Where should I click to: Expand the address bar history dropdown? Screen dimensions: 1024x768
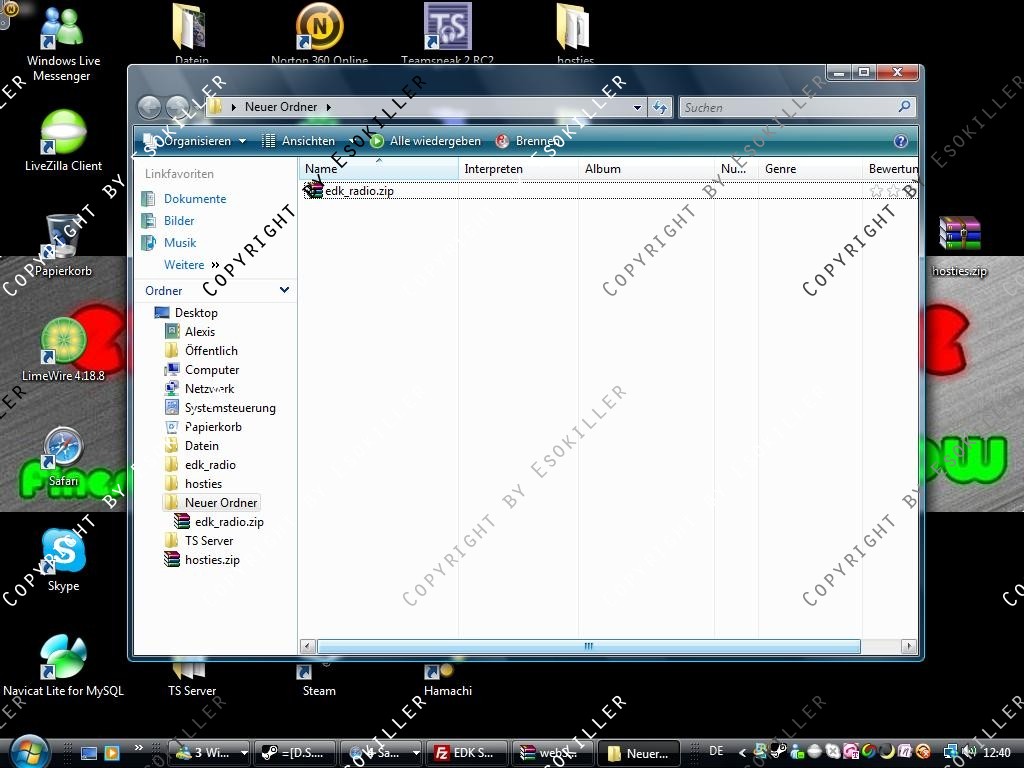(x=637, y=107)
